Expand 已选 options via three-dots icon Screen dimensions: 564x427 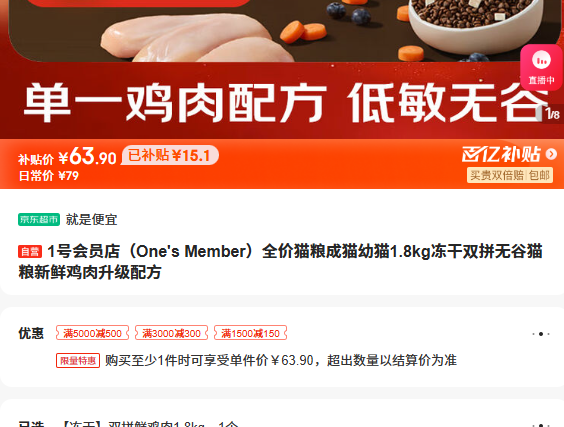tap(541, 425)
